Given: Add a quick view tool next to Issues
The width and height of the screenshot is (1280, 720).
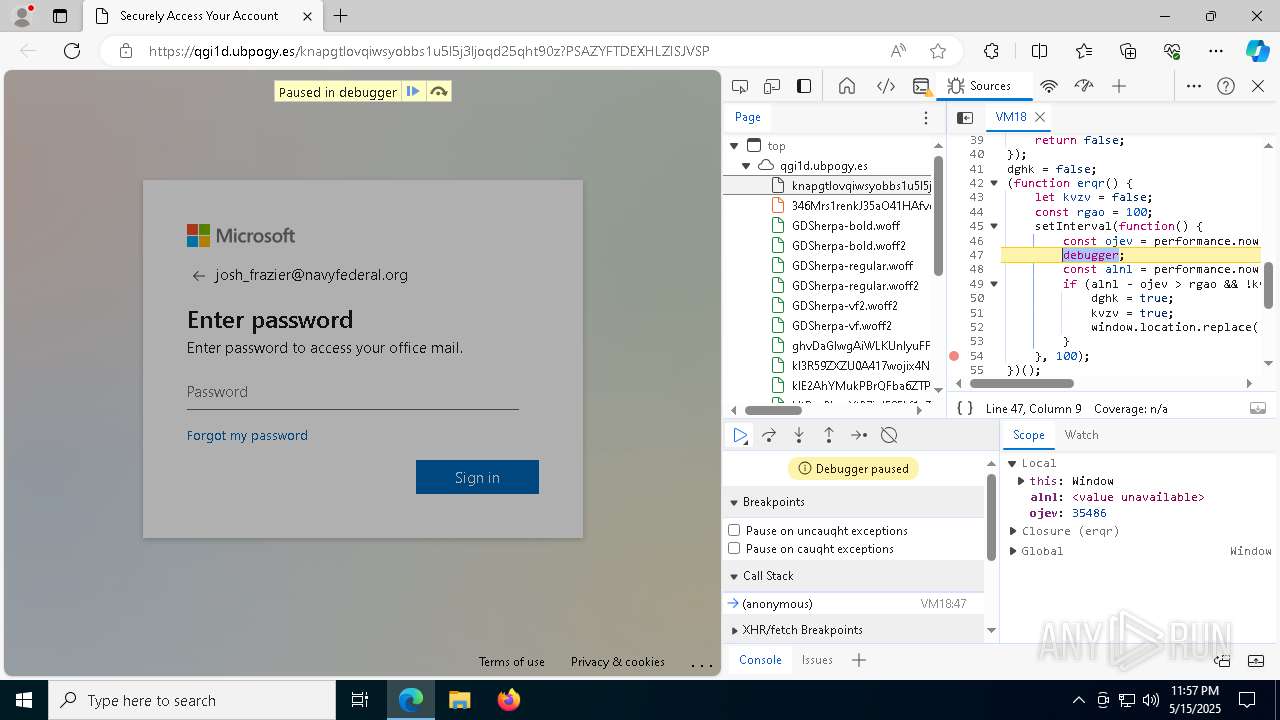Looking at the screenshot, I should click(x=859, y=660).
